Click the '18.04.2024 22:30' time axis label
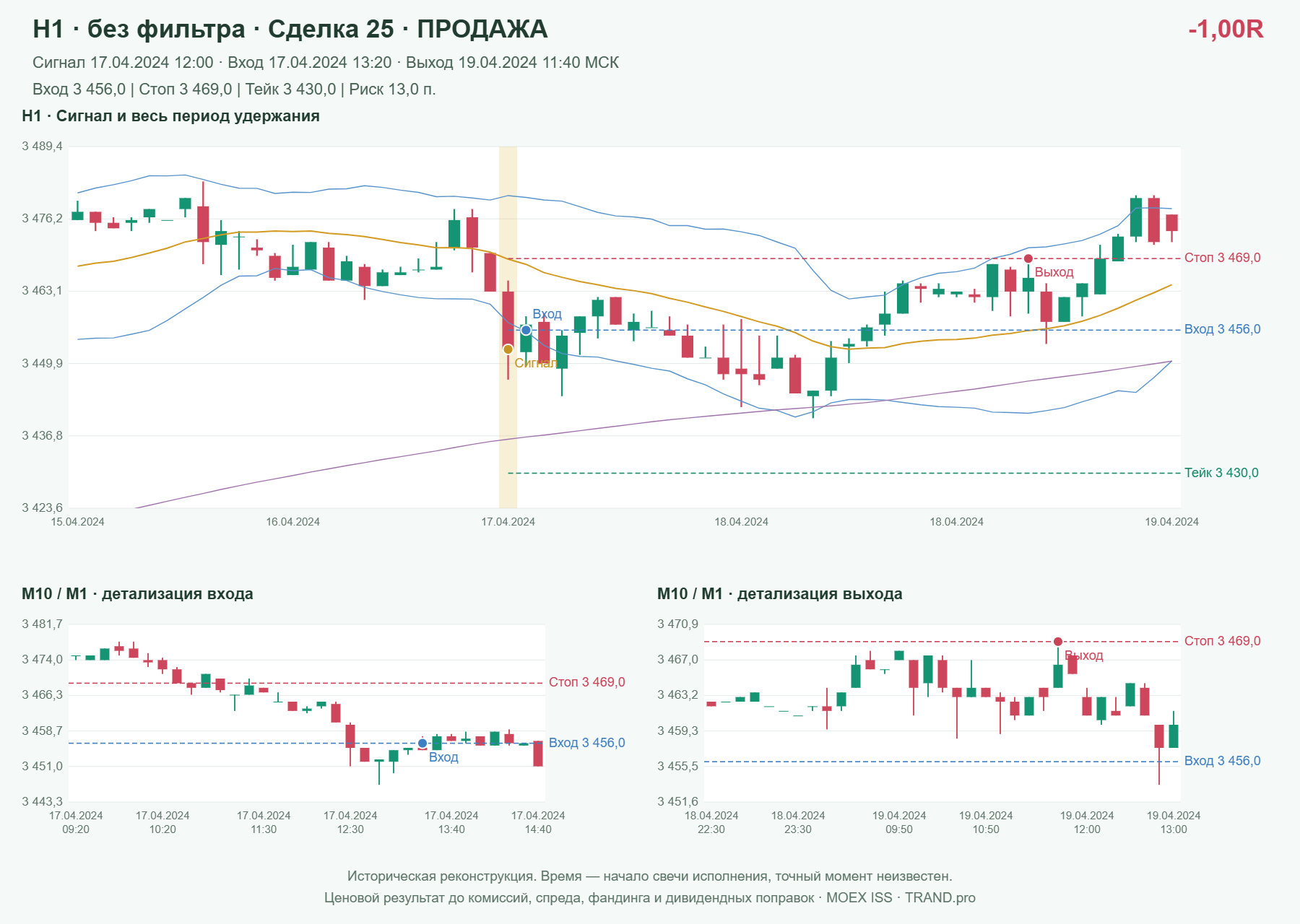 point(711,822)
